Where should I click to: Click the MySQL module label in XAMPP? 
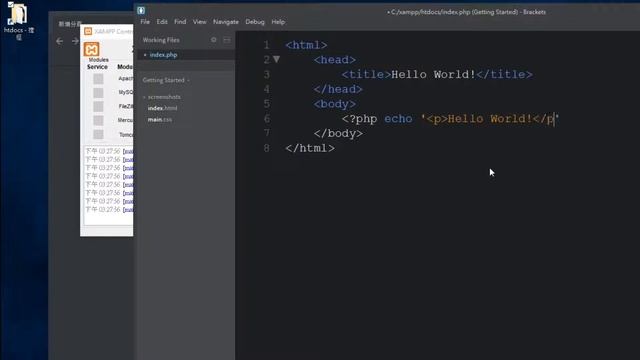(x=126, y=92)
